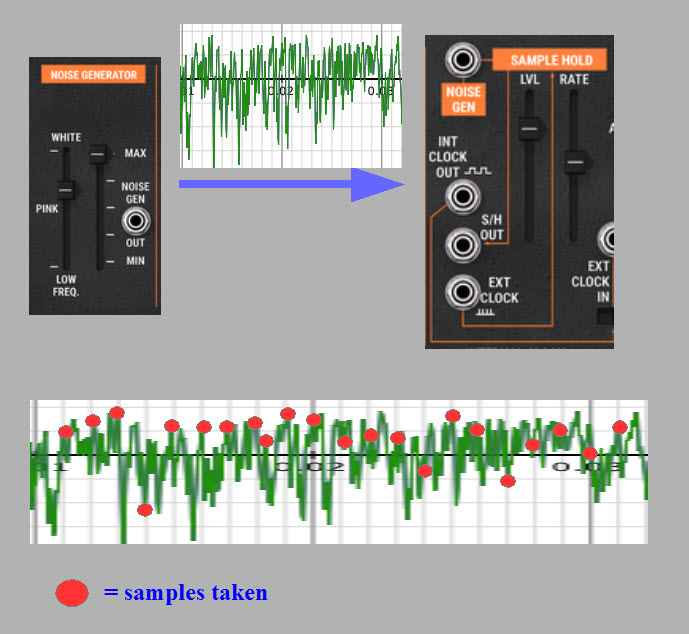Click the Sample Hold noise gen input jack
Viewport: 689px width, 634px height.
click(463, 60)
